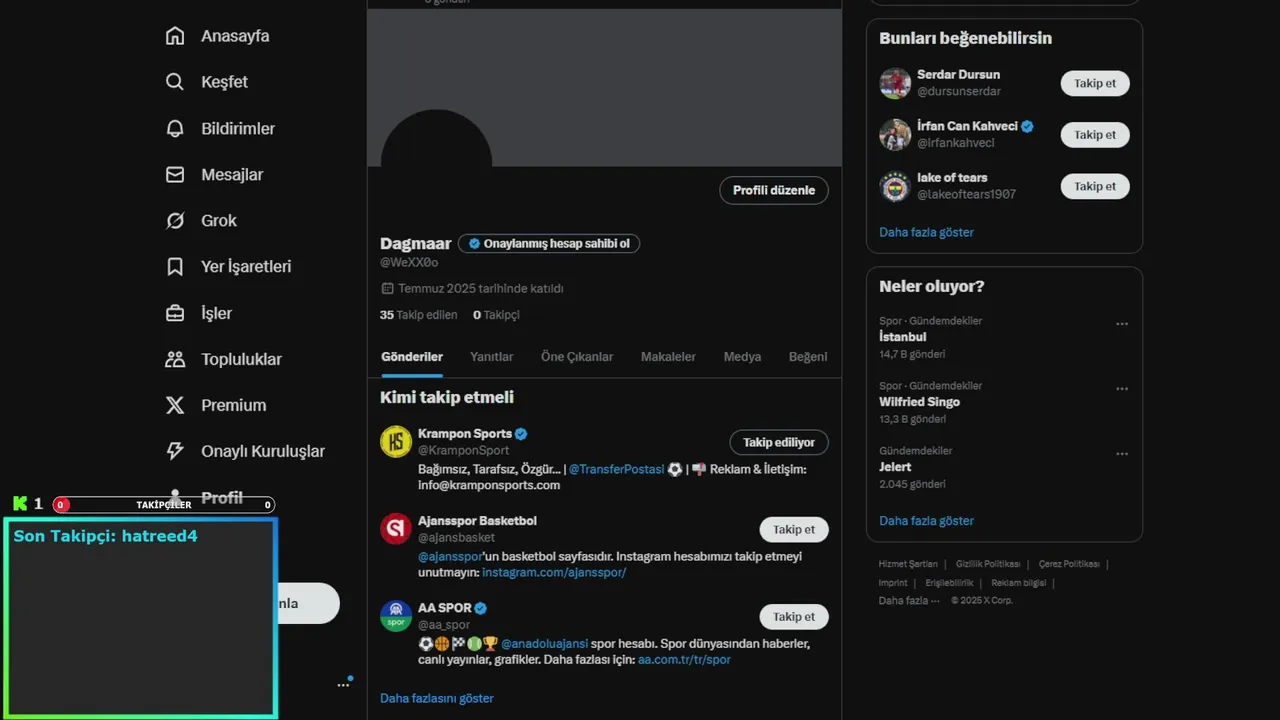Open the Topluluklar people icon

[x=175, y=359]
